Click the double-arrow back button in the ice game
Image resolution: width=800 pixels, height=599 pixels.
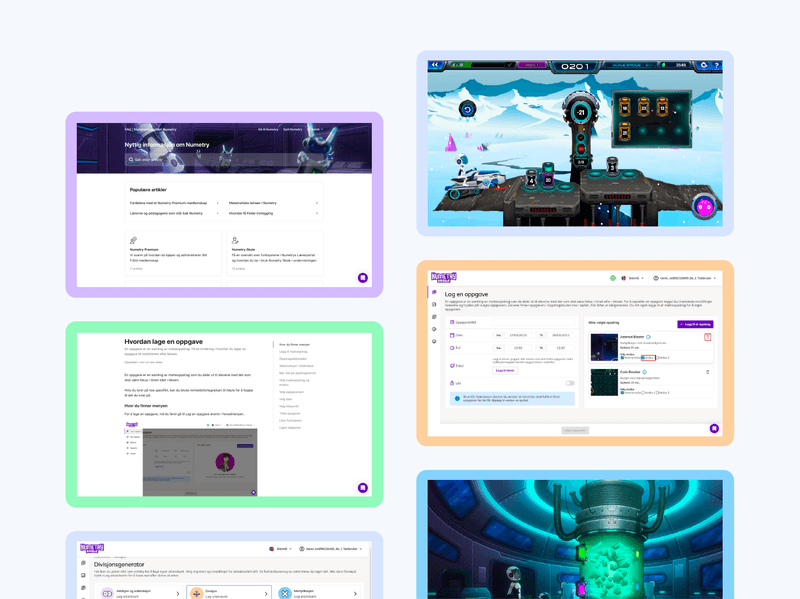[x=435, y=65]
